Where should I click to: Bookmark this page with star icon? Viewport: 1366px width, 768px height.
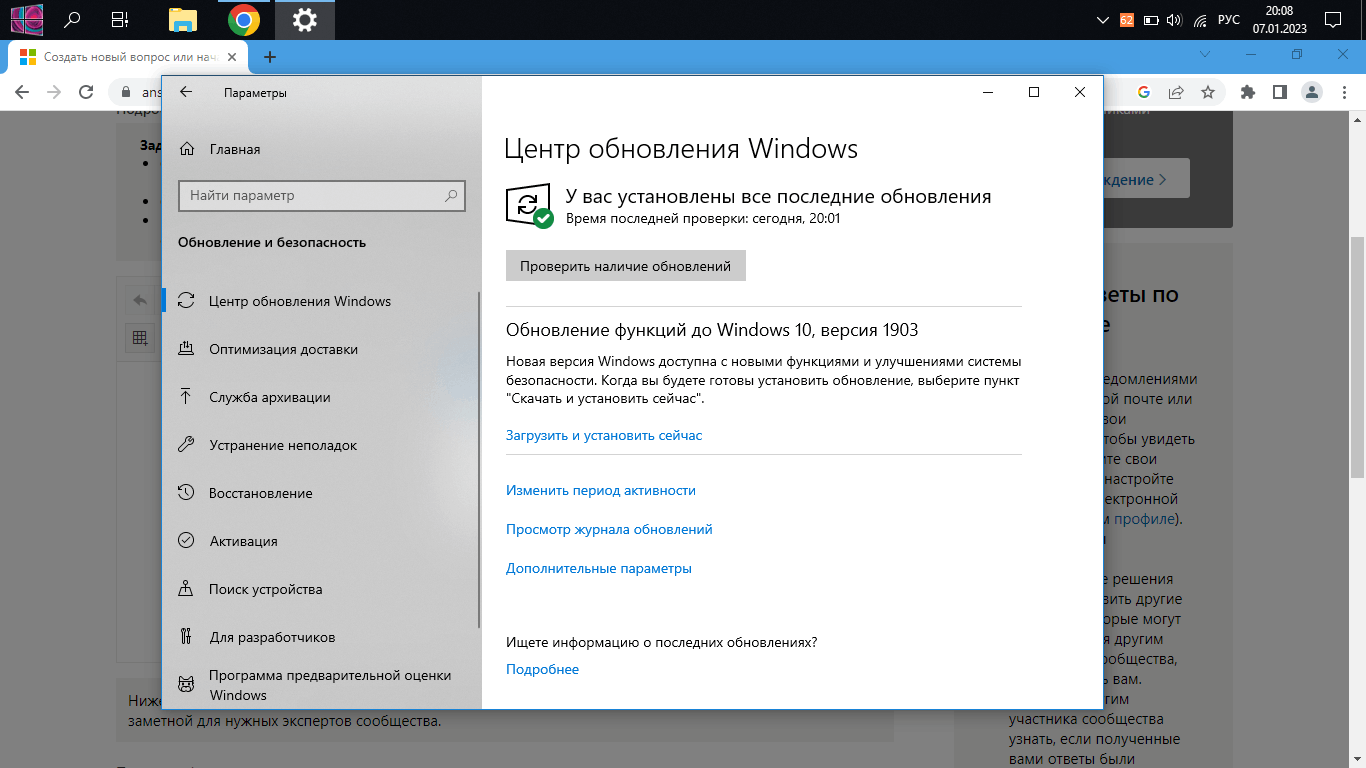1208,92
